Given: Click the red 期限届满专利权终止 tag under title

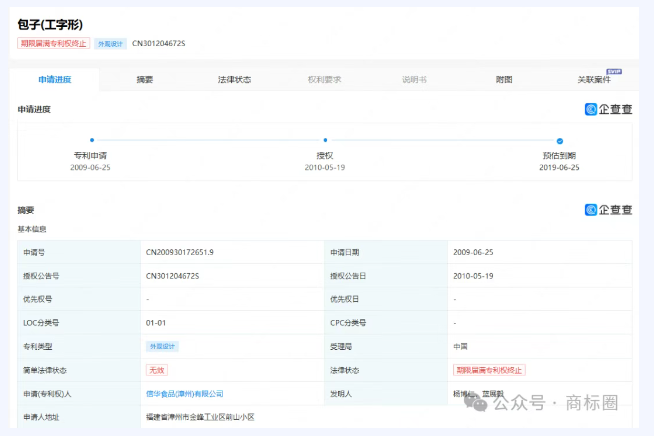Looking at the screenshot, I should 53,44.
